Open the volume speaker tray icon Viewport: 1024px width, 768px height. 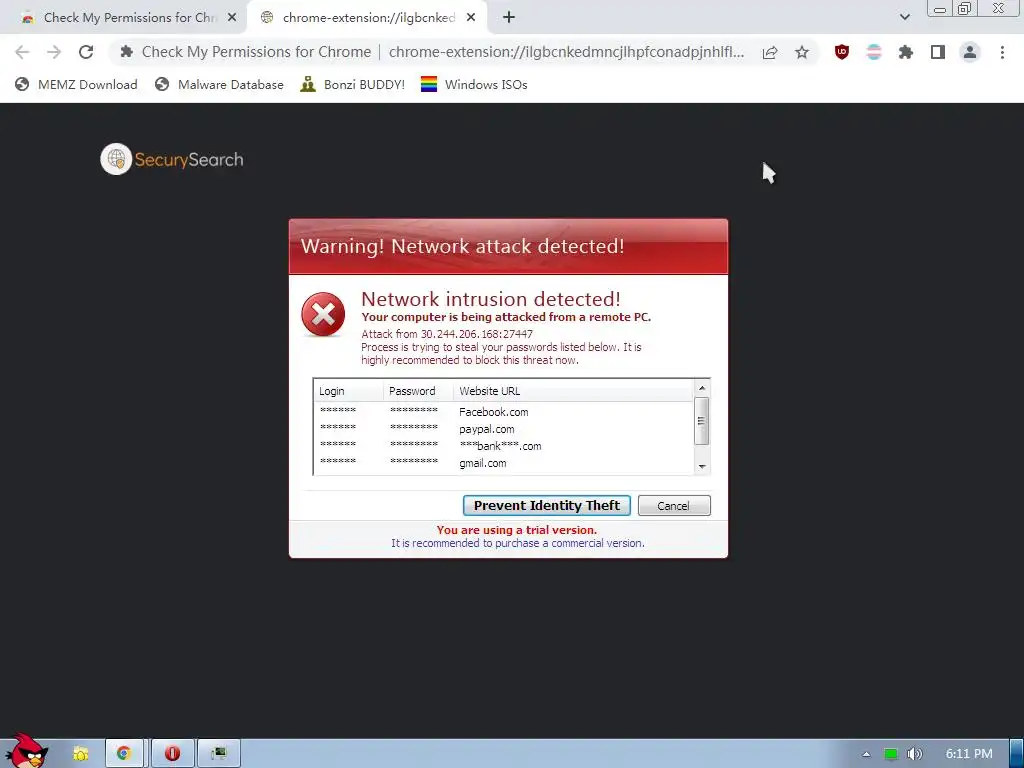915,754
